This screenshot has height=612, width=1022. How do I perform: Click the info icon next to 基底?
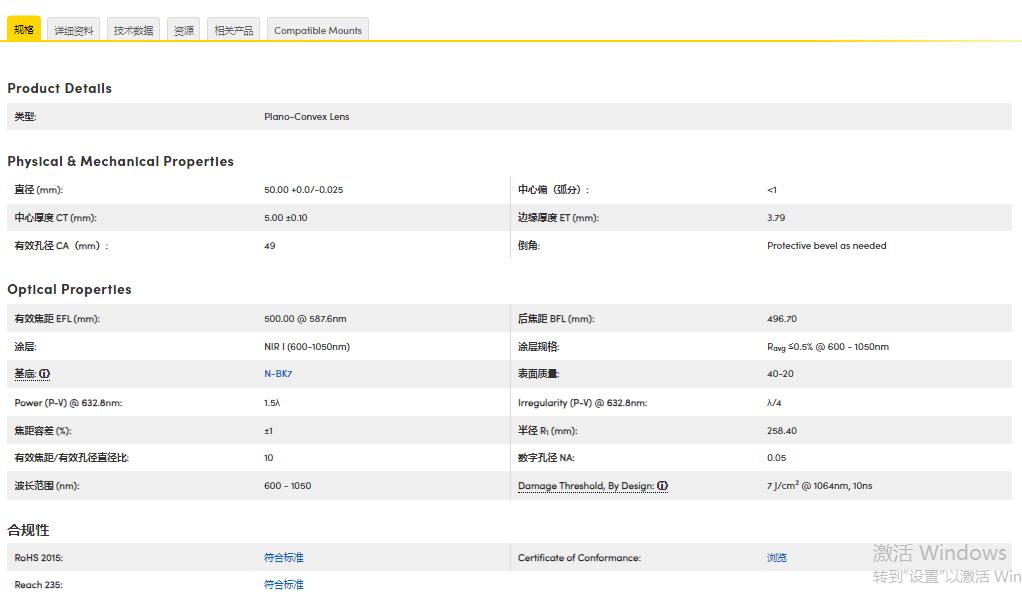45,374
